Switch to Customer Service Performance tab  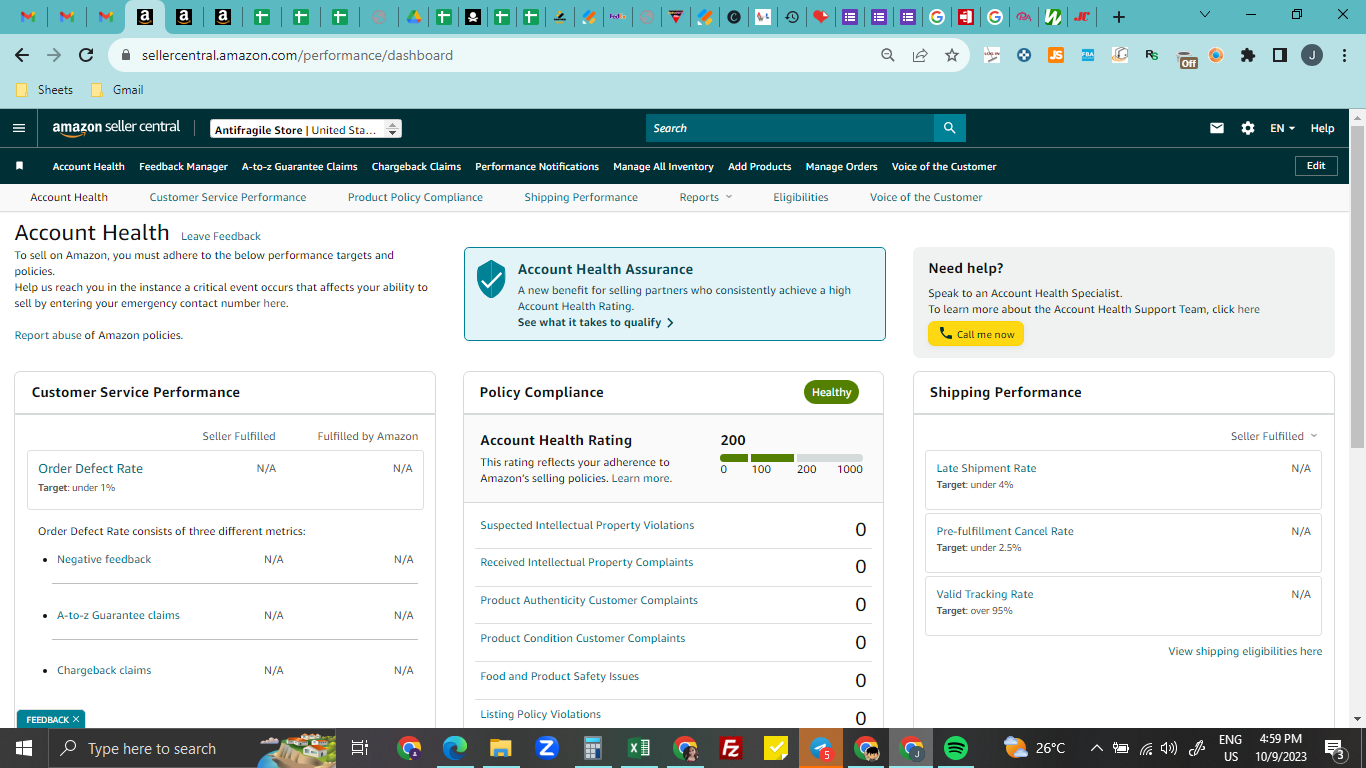coord(228,197)
